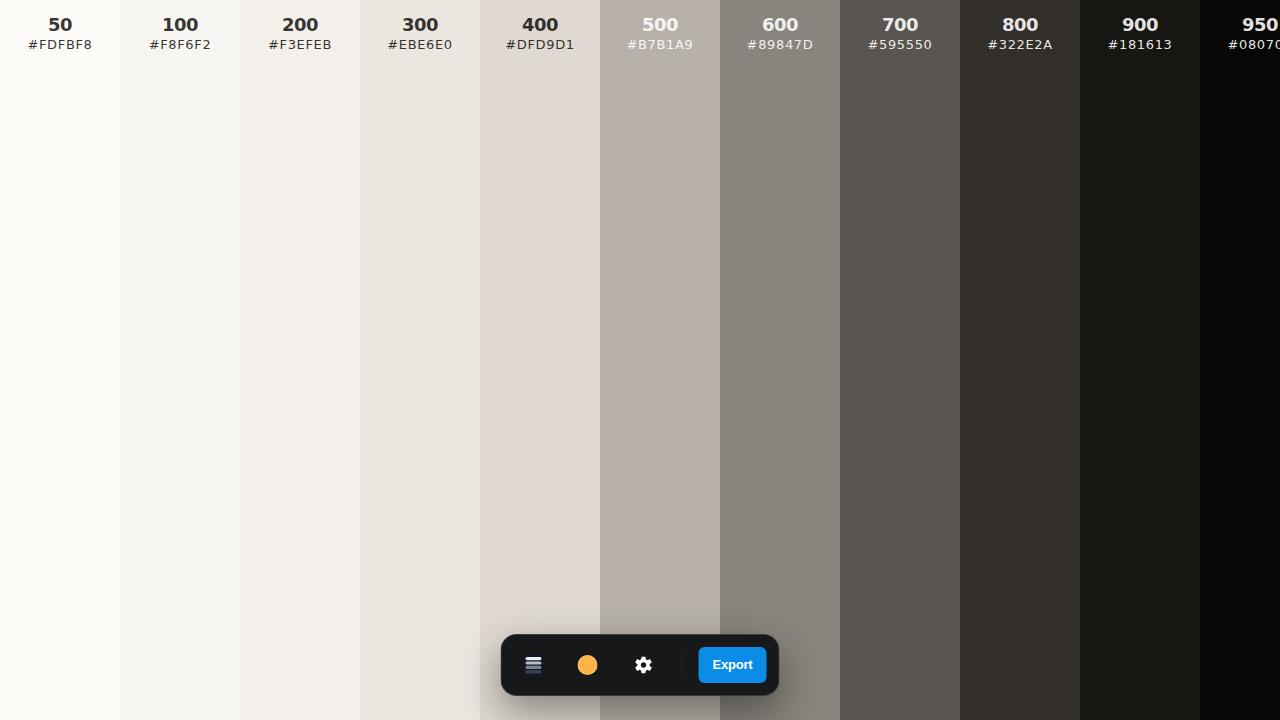Image resolution: width=1280 pixels, height=720 pixels.
Task: Click the orange base color circle
Action: [x=588, y=665]
